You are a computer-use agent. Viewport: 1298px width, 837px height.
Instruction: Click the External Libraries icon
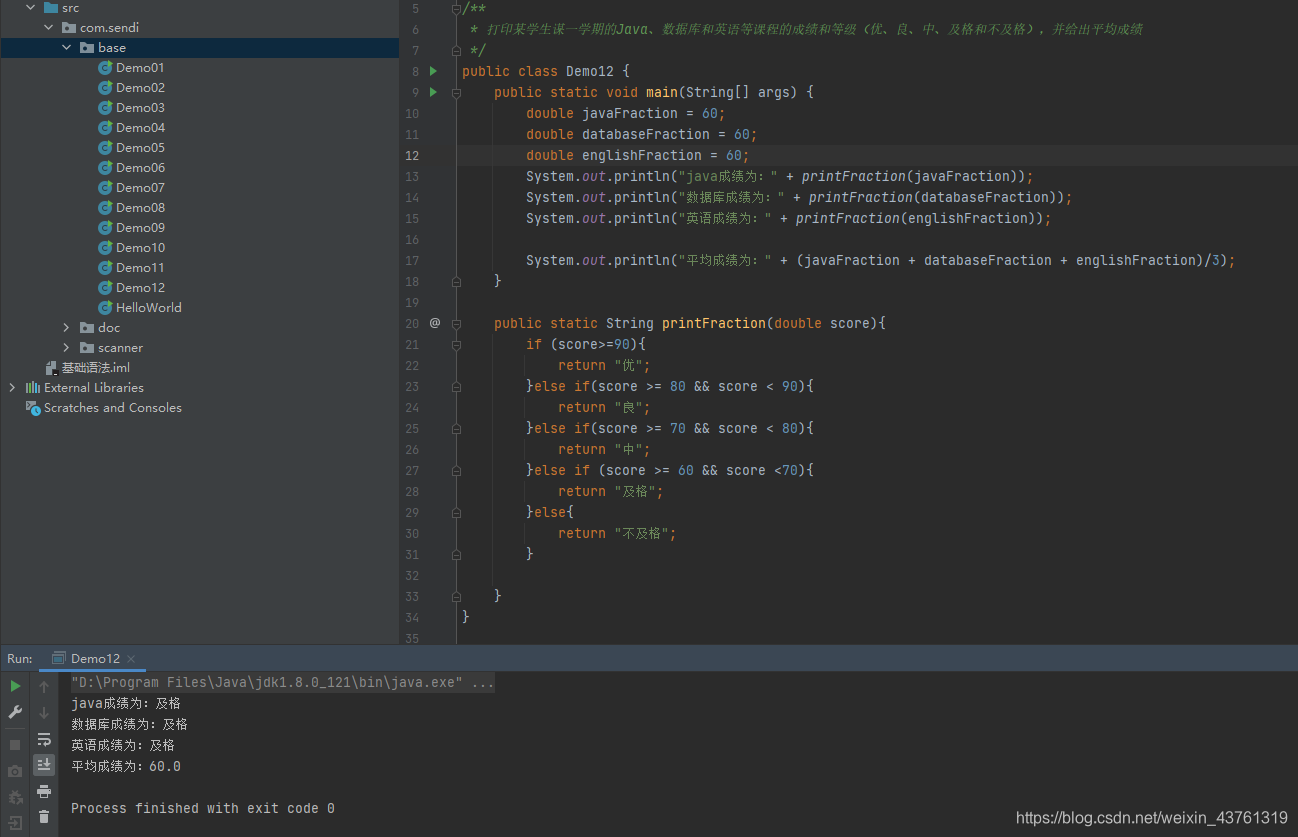click(33, 388)
